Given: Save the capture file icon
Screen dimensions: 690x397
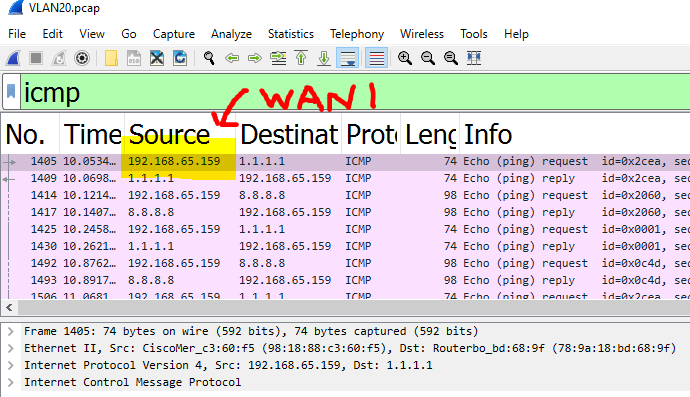Looking at the screenshot, I should tap(134, 58).
